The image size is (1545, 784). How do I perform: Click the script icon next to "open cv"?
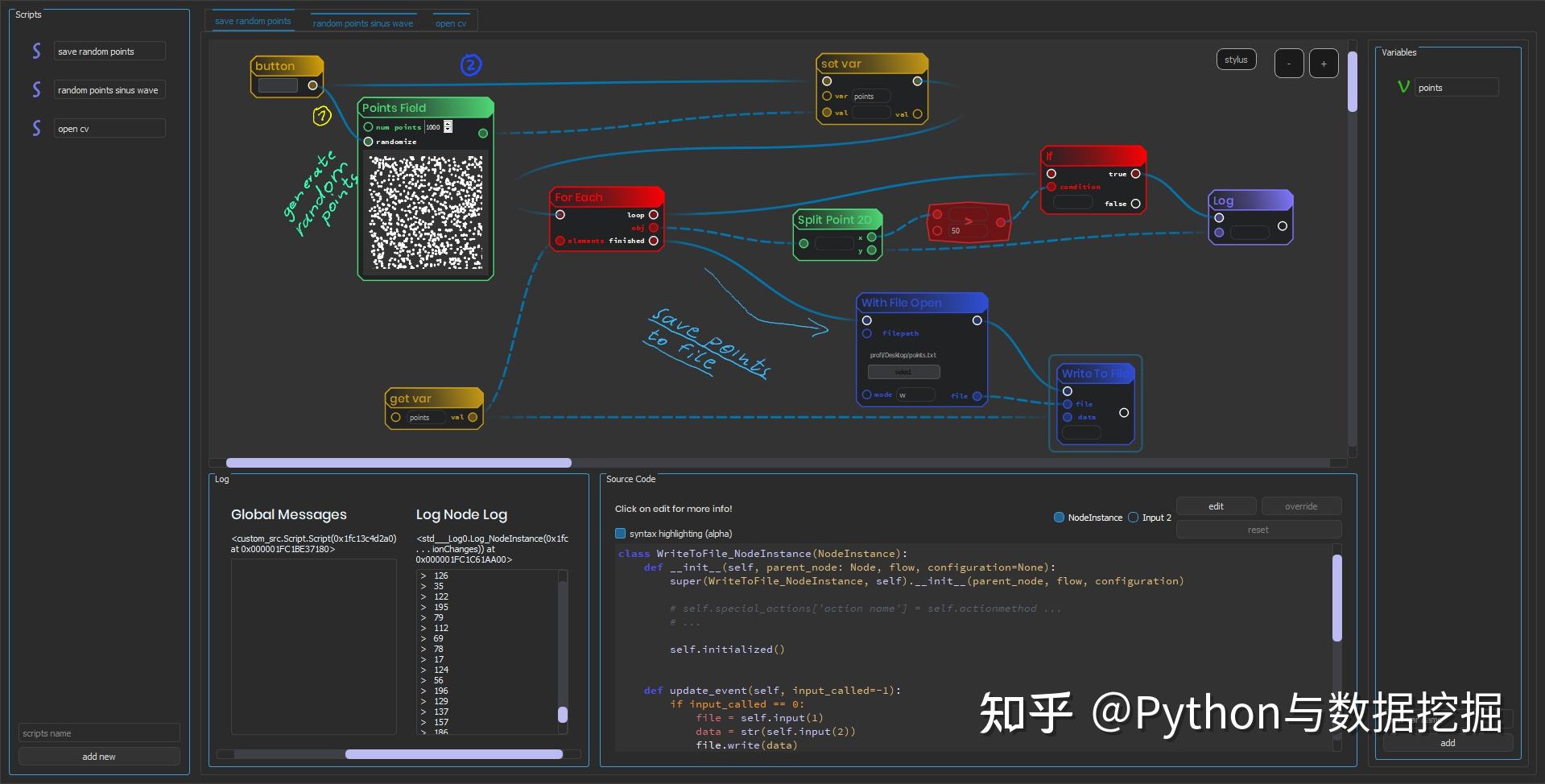tap(36, 128)
